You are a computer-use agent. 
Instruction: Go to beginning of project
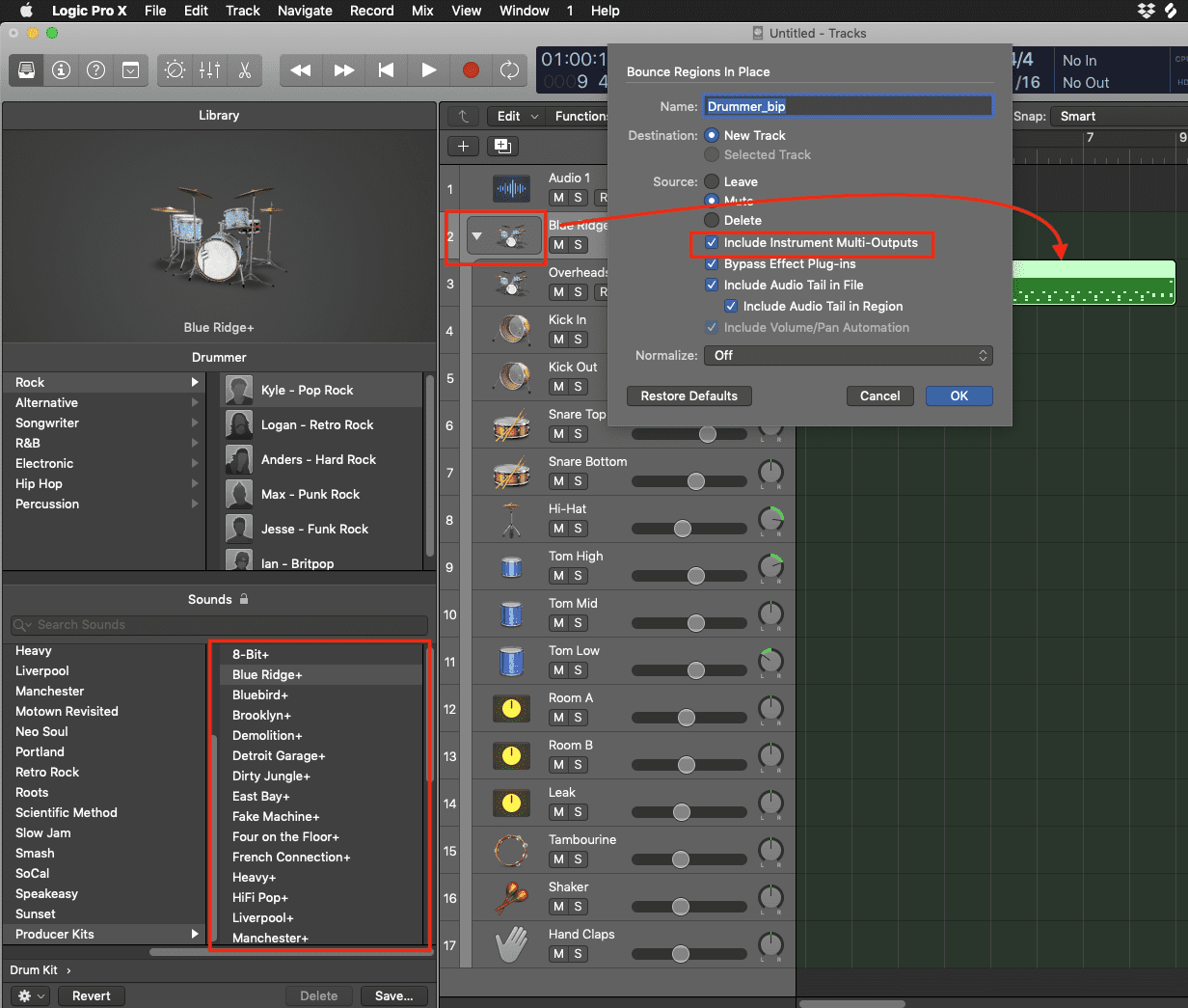click(x=387, y=70)
